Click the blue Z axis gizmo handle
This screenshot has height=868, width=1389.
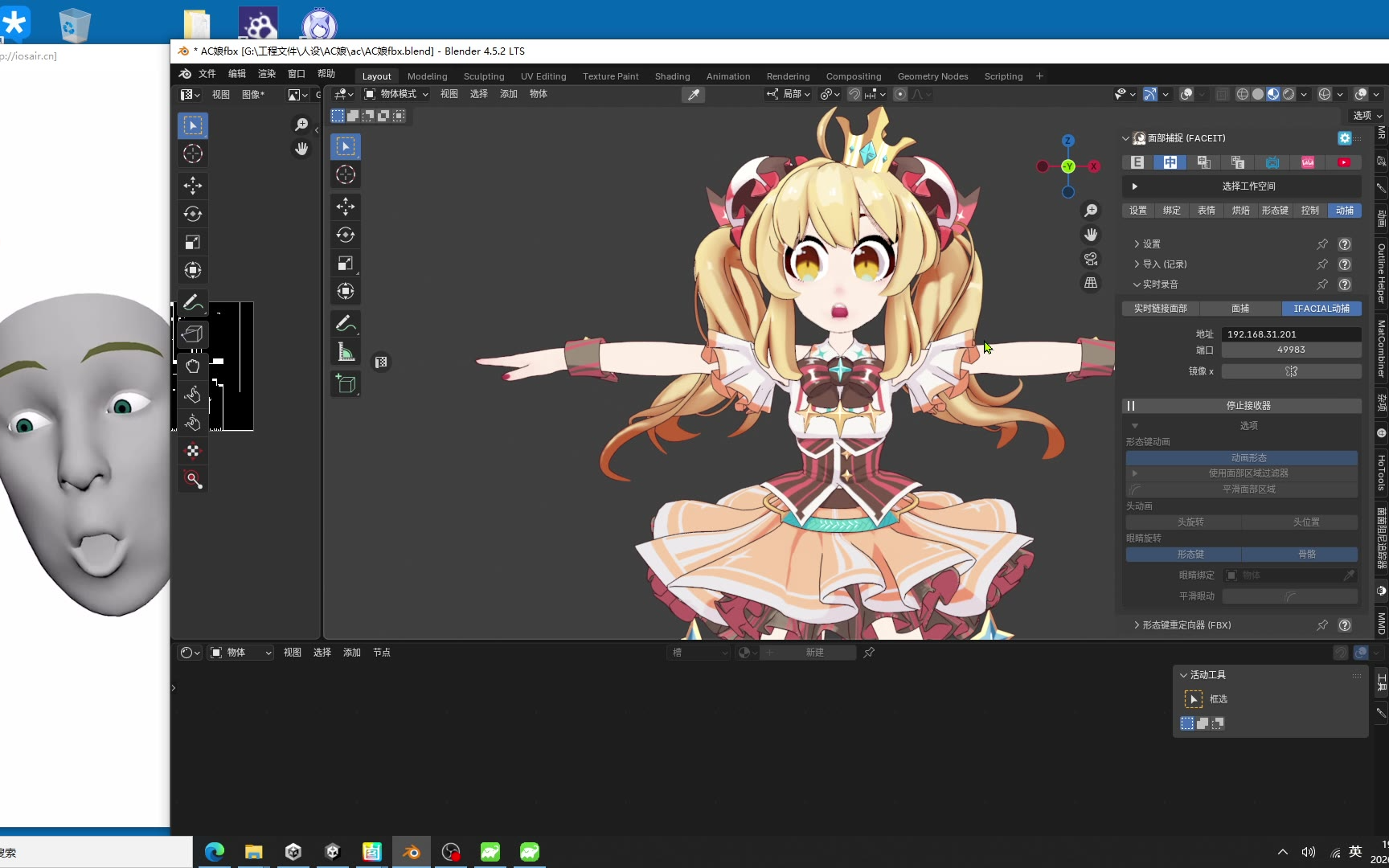click(x=1068, y=141)
